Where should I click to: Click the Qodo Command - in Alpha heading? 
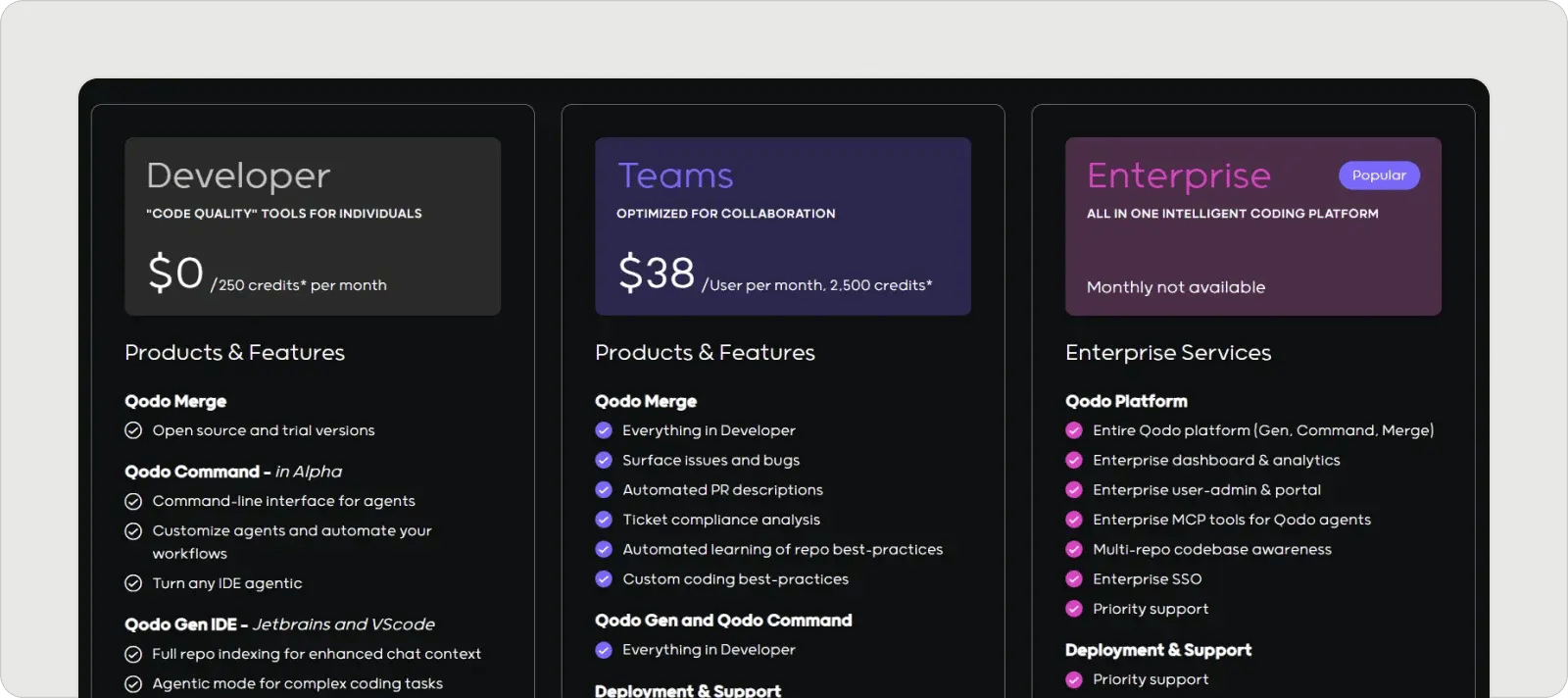[233, 472]
